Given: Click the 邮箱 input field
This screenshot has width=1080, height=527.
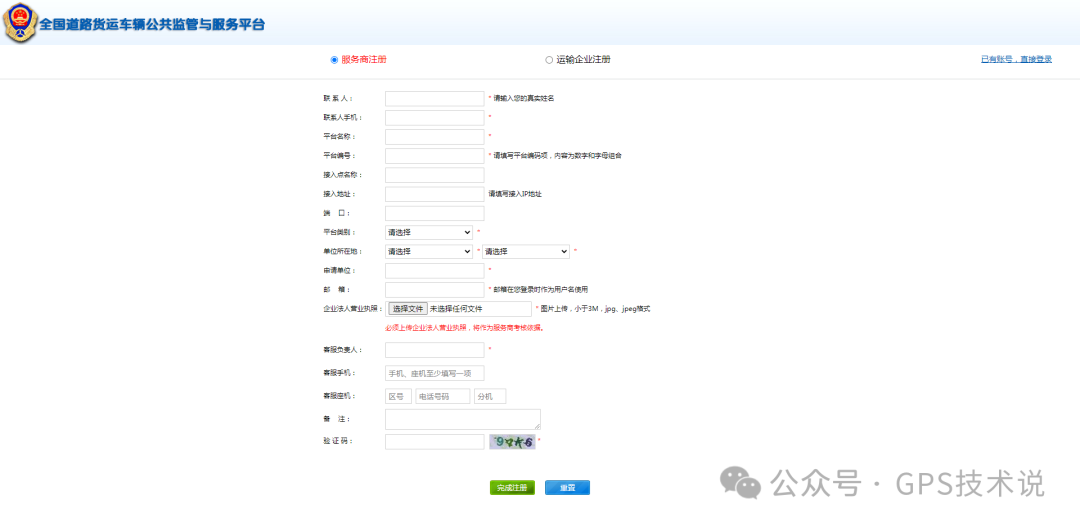Looking at the screenshot, I should (x=435, y=290).
